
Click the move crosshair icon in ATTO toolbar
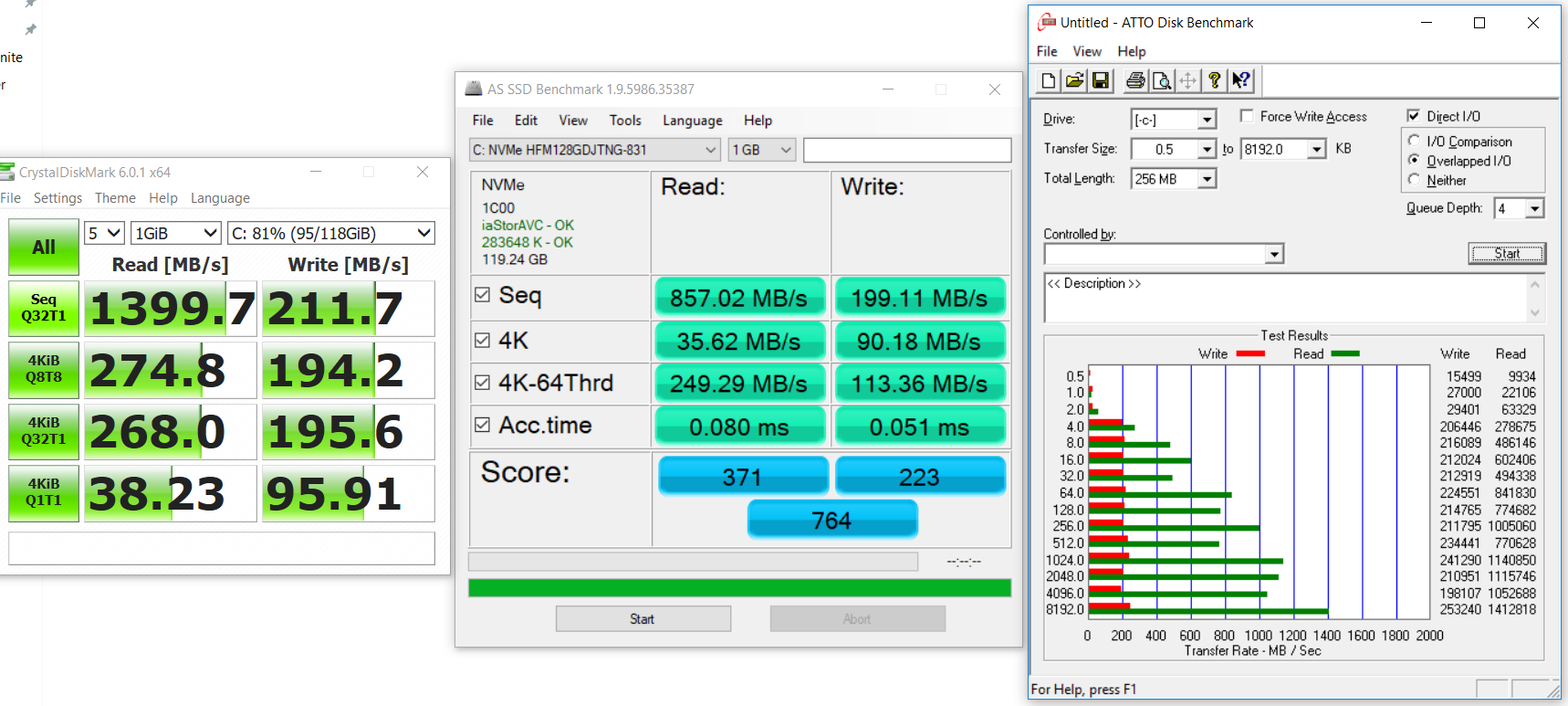(x=1187, y=80)
